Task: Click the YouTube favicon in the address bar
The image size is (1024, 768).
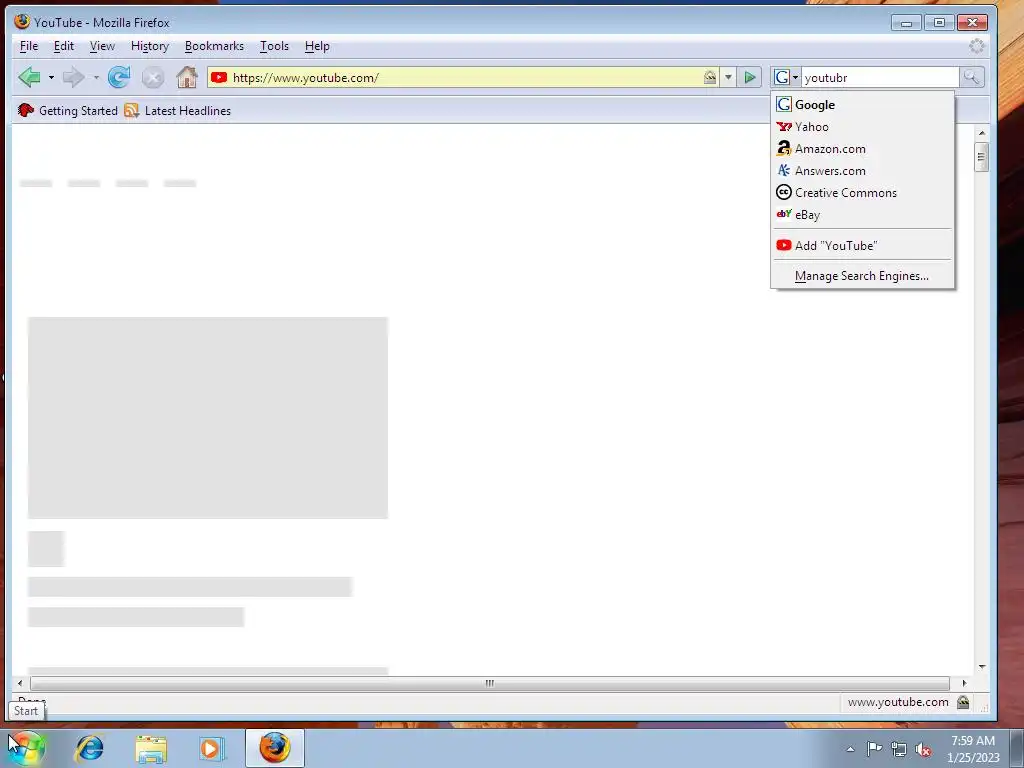Action: pyautogui.click(x=219, y=78)
